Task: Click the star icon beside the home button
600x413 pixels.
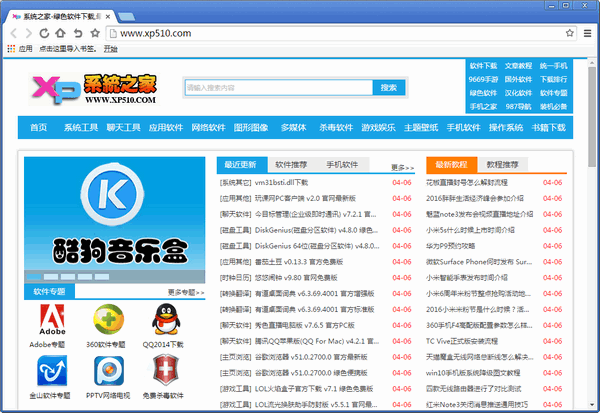Action: coord(95,33)
